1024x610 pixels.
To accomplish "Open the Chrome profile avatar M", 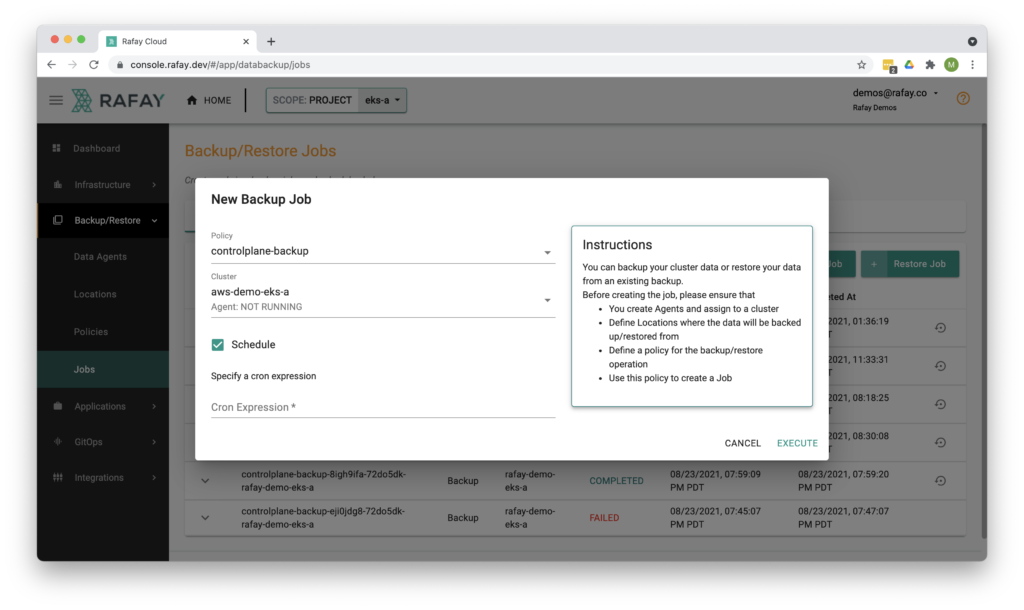I will (952, 64).
